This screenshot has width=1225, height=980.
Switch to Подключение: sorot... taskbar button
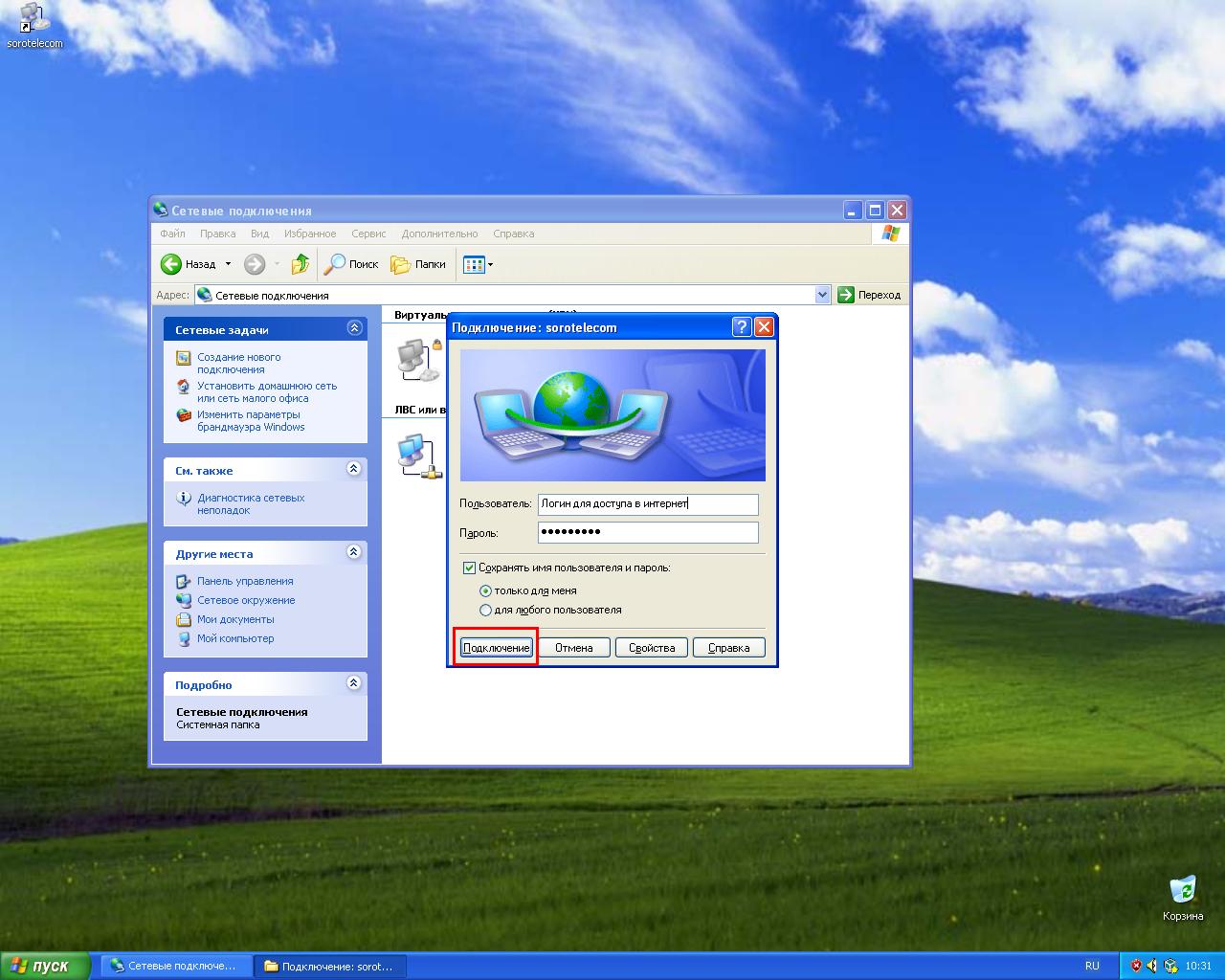coord(330,966)
